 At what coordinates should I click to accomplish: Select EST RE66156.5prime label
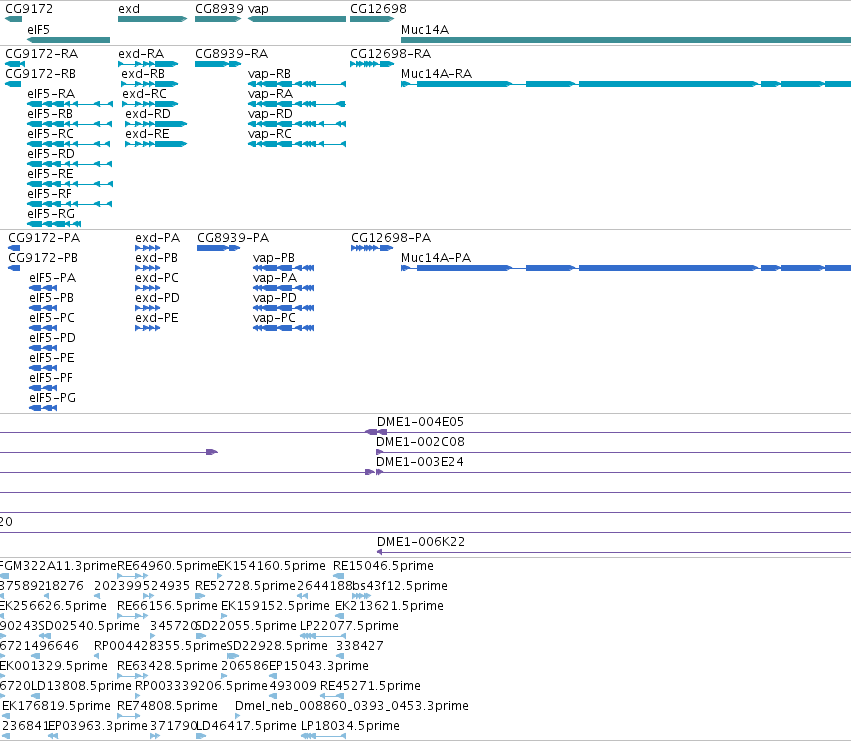point(167,606)
